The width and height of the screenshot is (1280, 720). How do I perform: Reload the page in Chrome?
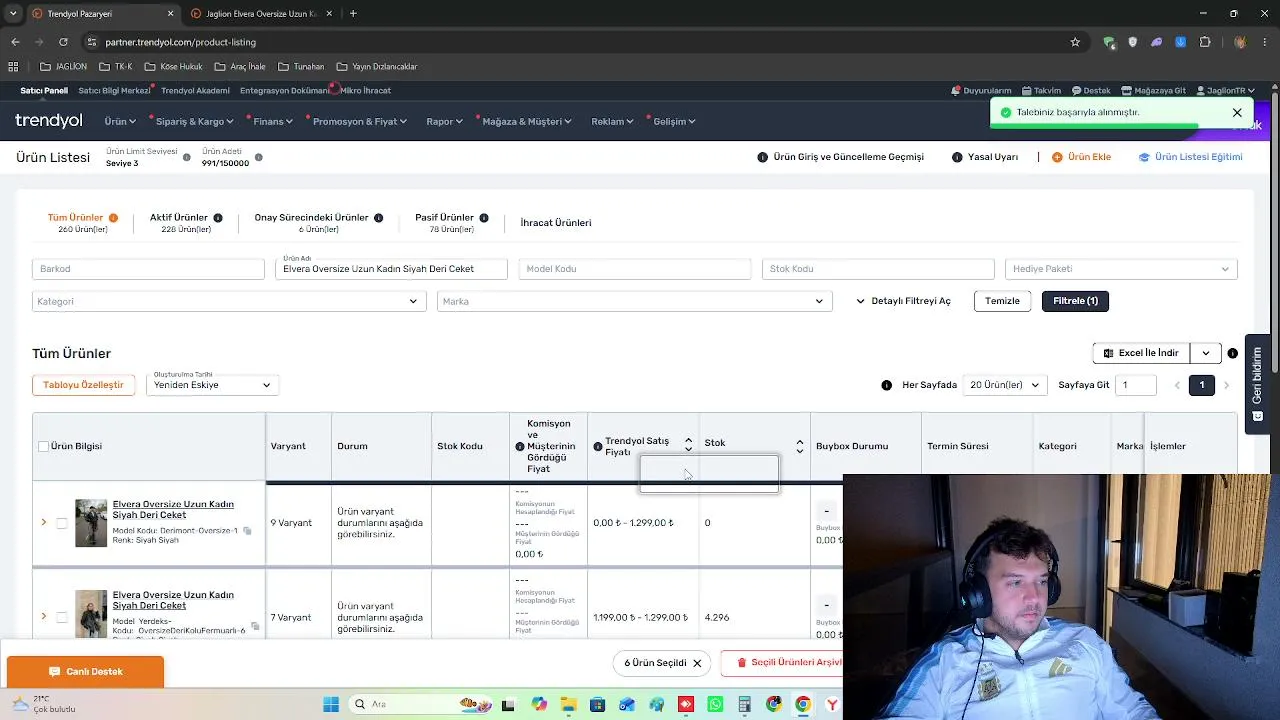[63, 42]
